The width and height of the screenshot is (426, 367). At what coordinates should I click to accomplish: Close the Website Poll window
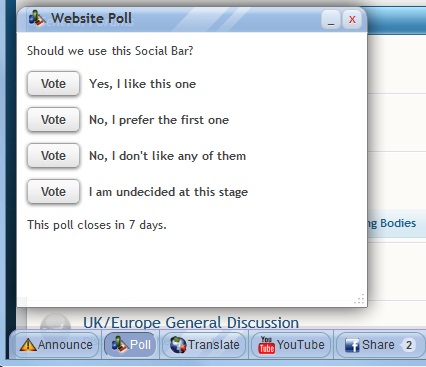point(352,20)
